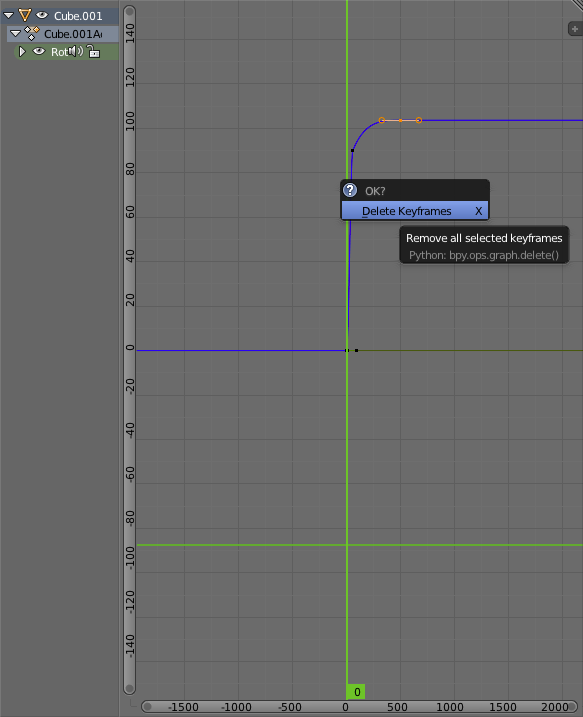Select the Cube.001Action channel name

tap(73, 34)
